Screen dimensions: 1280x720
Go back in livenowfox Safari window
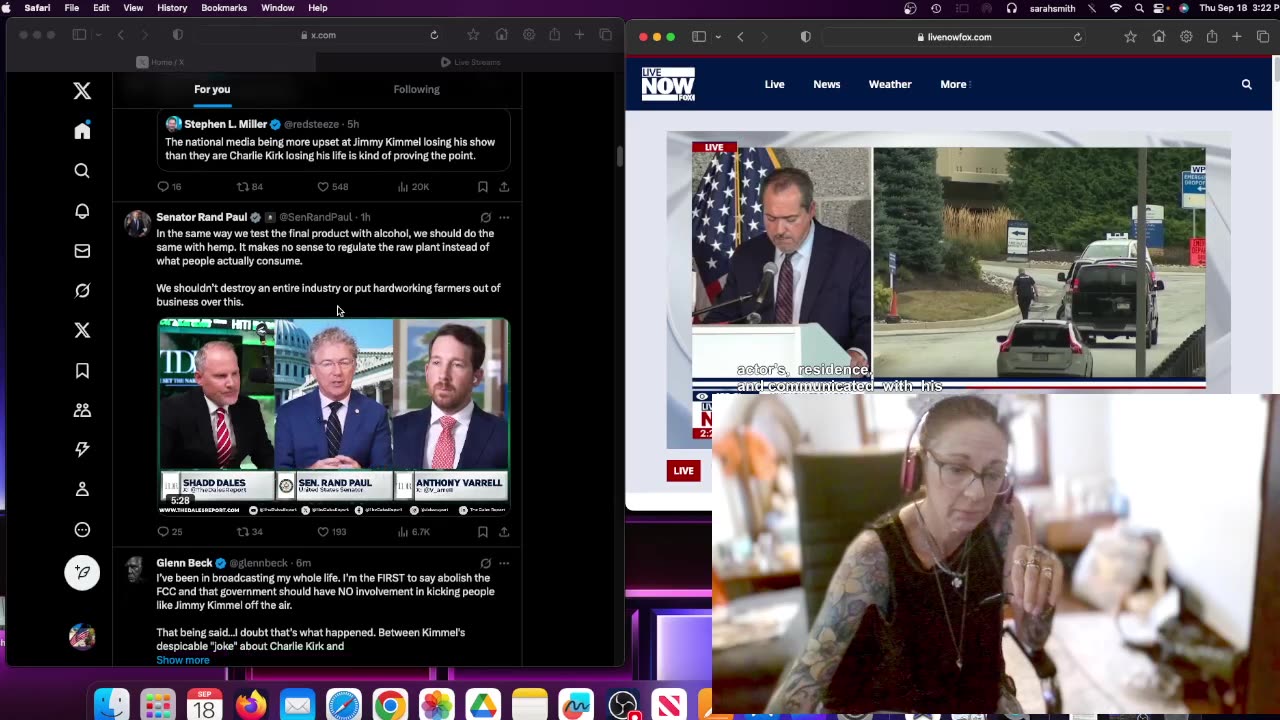(x=740, y=37)
